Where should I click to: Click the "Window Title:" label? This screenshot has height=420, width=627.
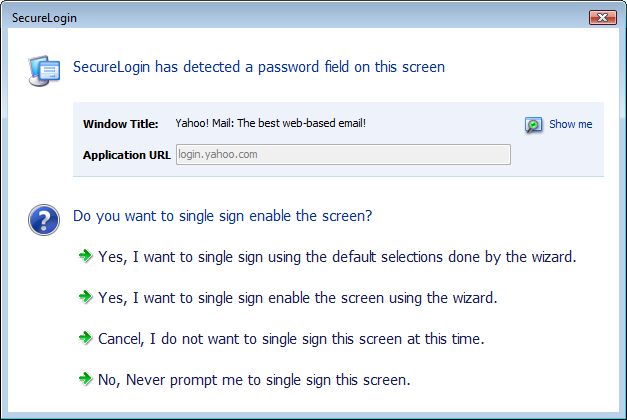pyautogui.click(x=121, y=124)
